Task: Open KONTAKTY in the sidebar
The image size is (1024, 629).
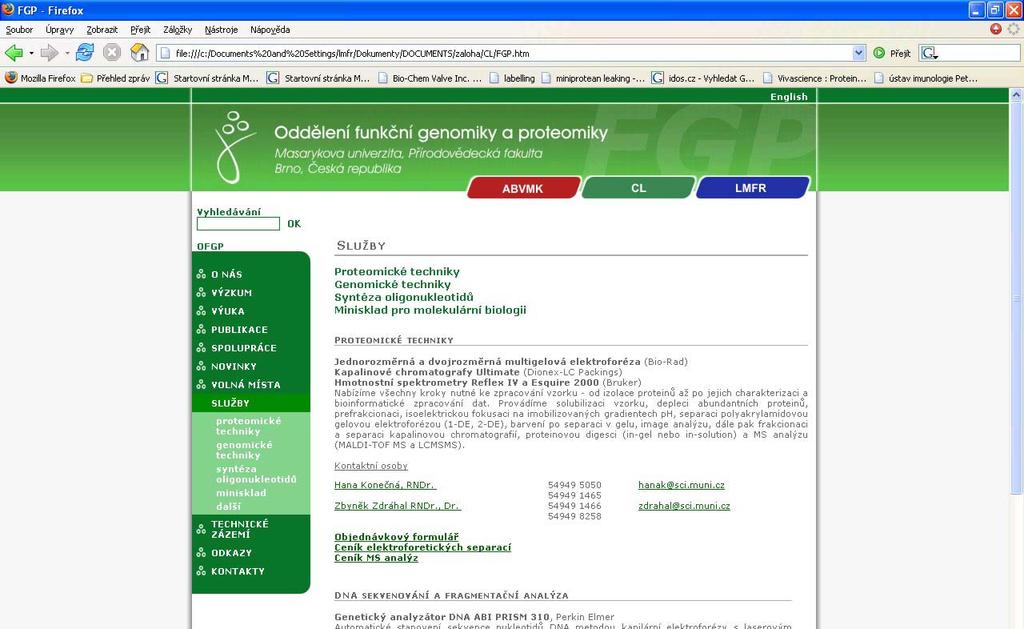Action: point(238,571)
